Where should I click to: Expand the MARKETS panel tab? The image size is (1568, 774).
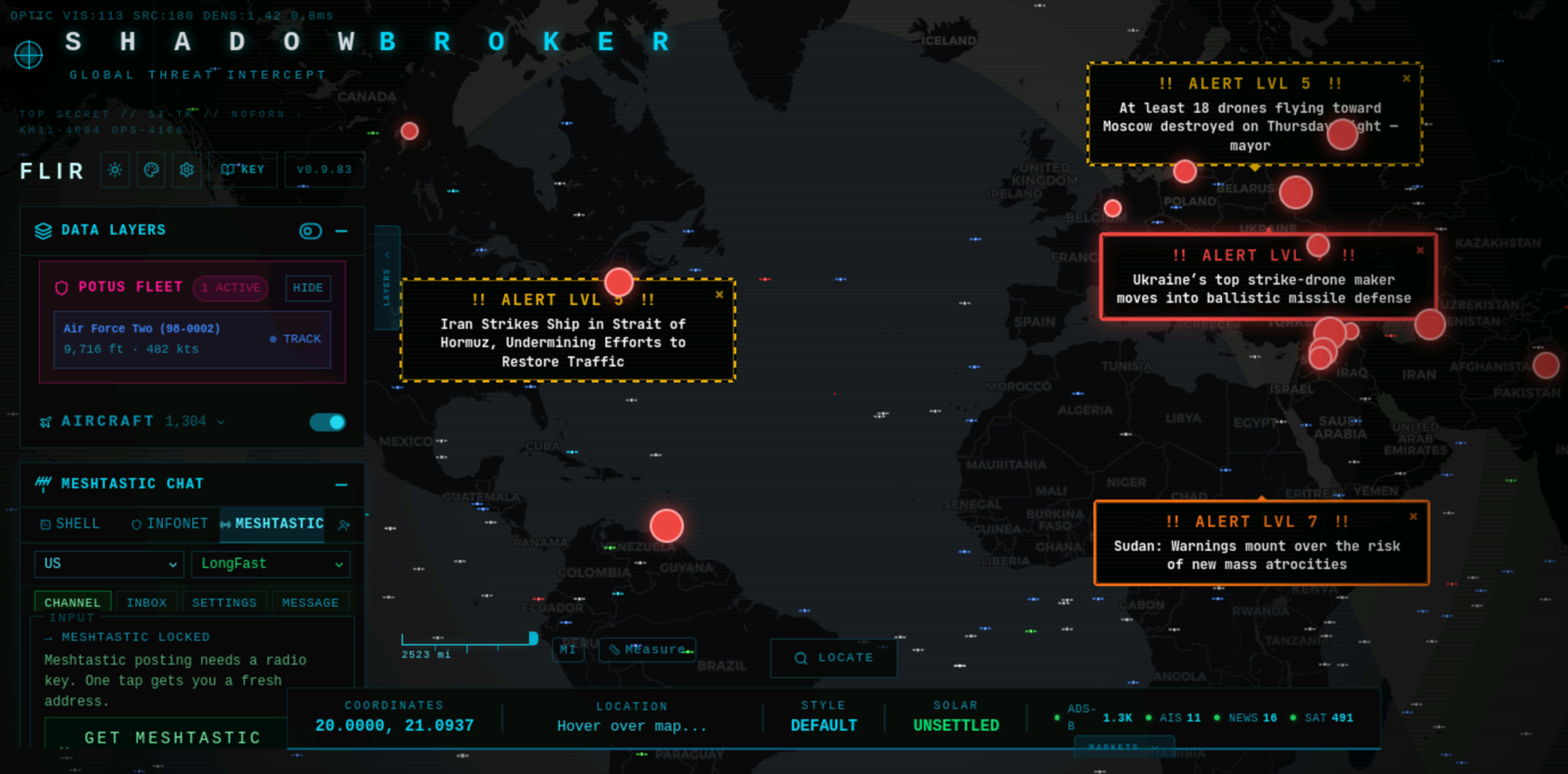[x=1123, y=746]
